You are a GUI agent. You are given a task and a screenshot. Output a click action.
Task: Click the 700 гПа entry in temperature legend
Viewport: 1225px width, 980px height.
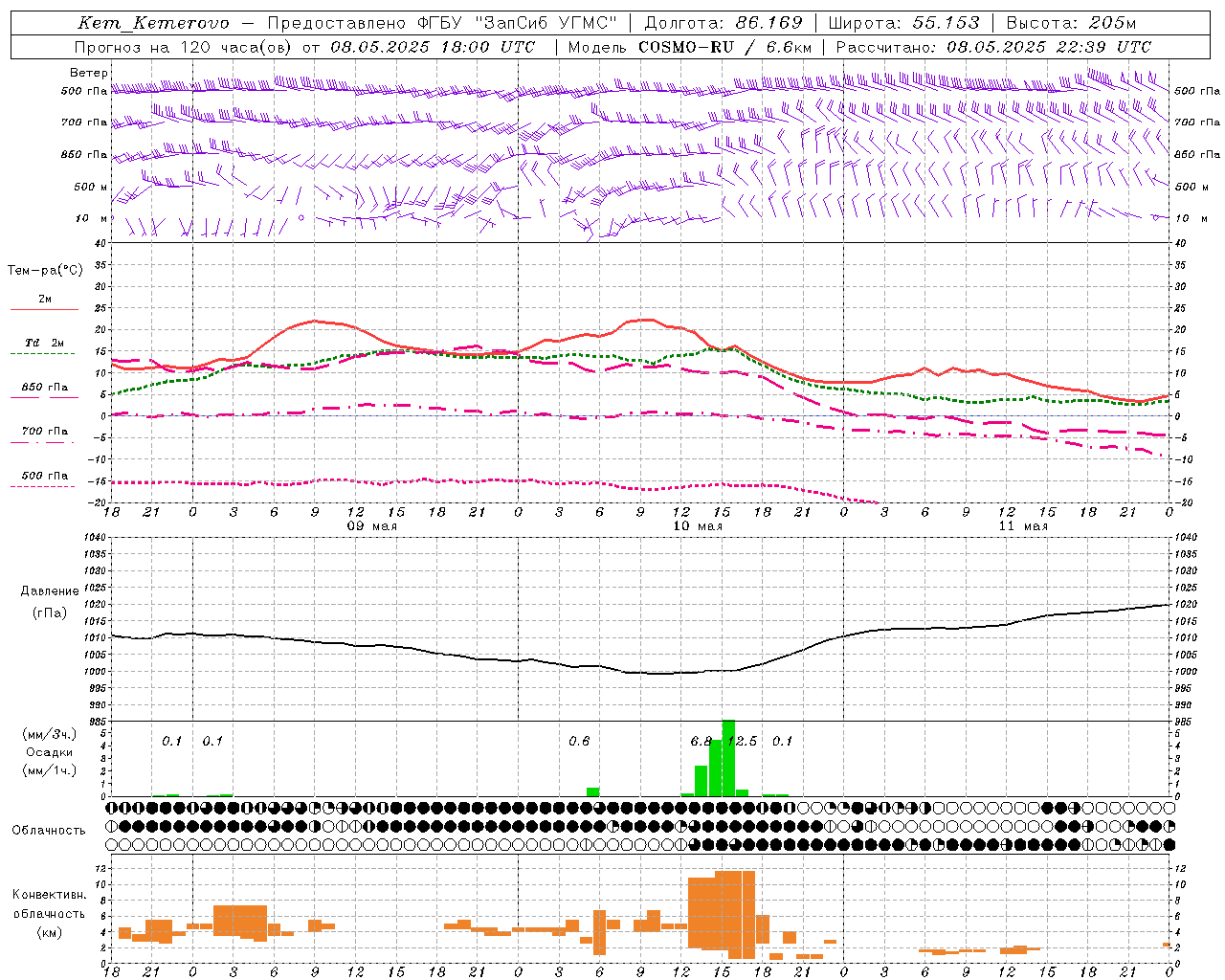[45, 432]
